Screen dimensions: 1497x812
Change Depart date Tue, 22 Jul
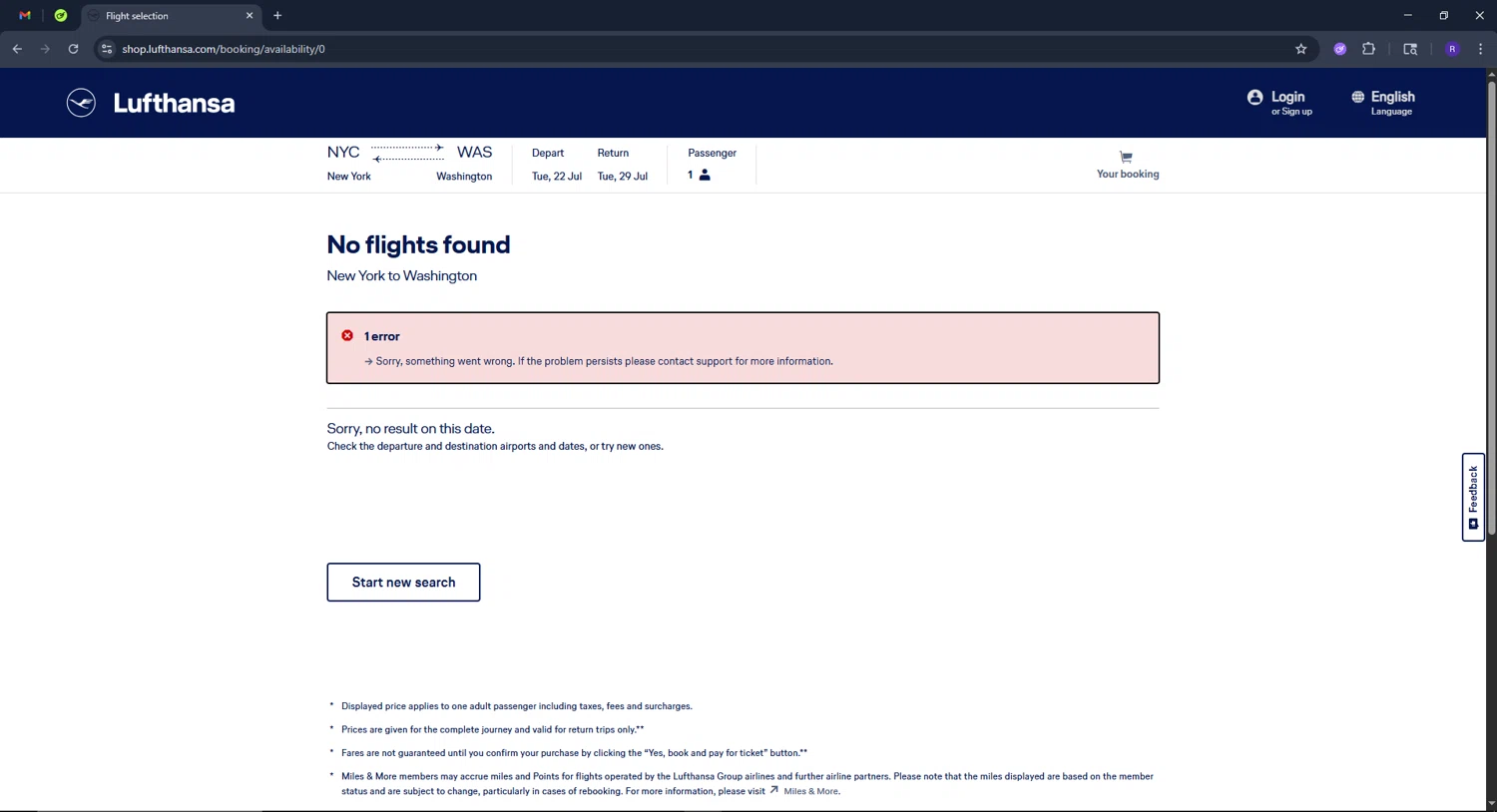(x=556, y=165)
